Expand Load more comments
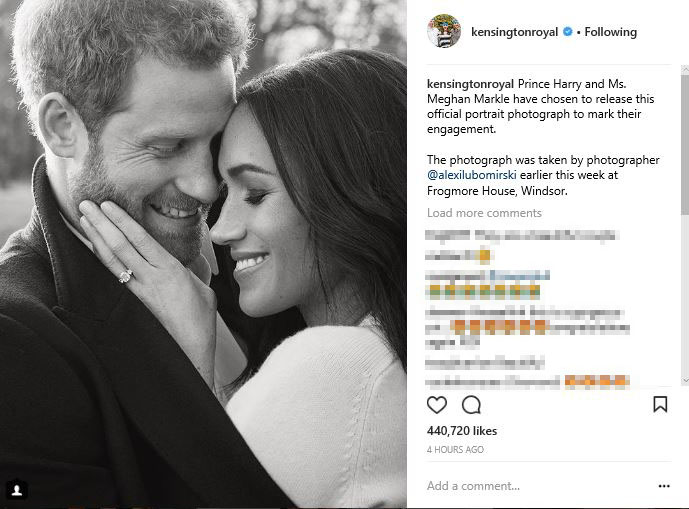Viewport: 689px width, 509px height. pyautogui.click(x=484, y=213)
